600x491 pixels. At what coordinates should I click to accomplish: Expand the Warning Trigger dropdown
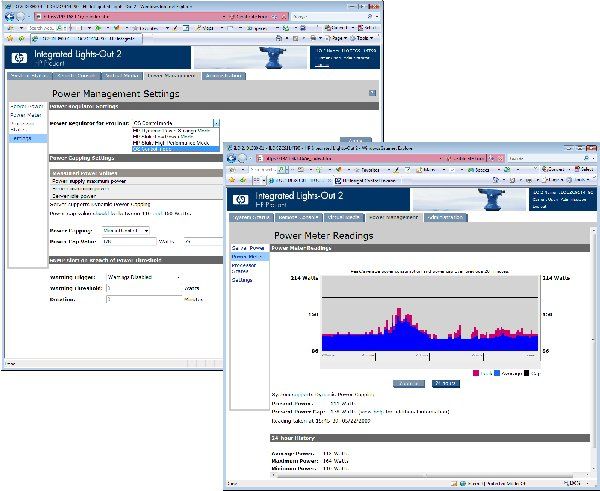pyautogui.click(x=144, y=277)
